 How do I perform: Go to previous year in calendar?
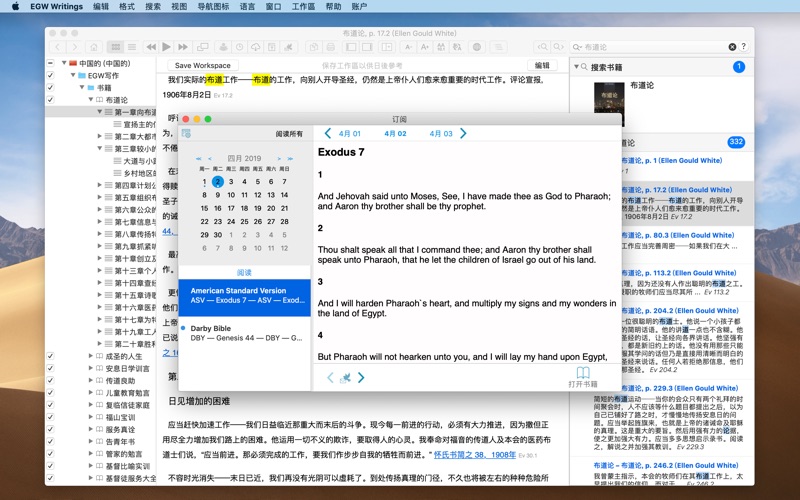pyautogui.click(x=198, y=159)
